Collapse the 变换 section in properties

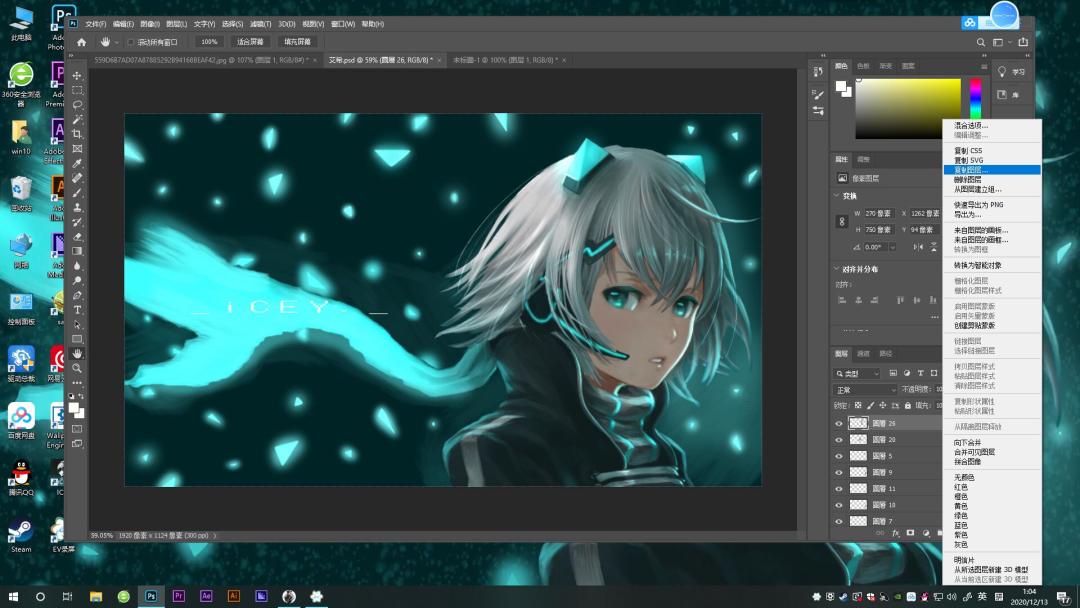(837, 196)
